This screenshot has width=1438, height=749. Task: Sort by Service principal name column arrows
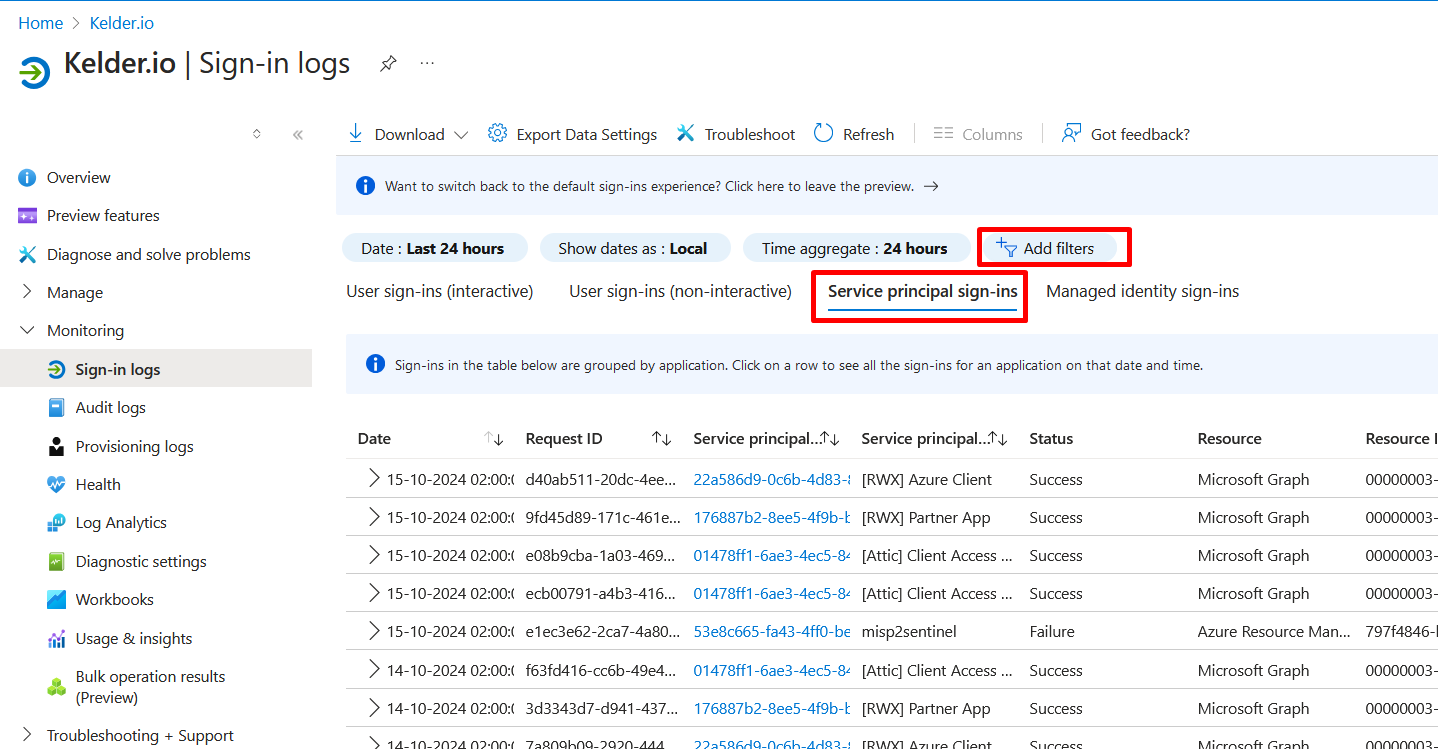coord(998,439)
